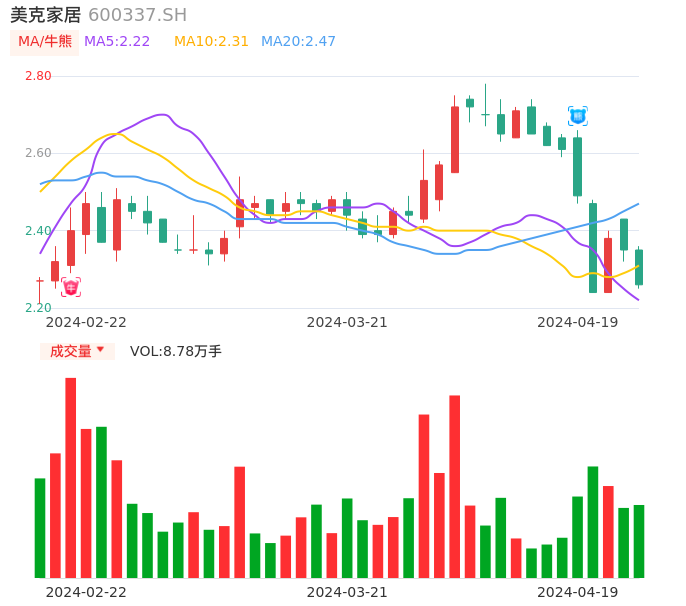Click the bear market signal icon
This screenshot has width=686, height=606.
(578, 116)
